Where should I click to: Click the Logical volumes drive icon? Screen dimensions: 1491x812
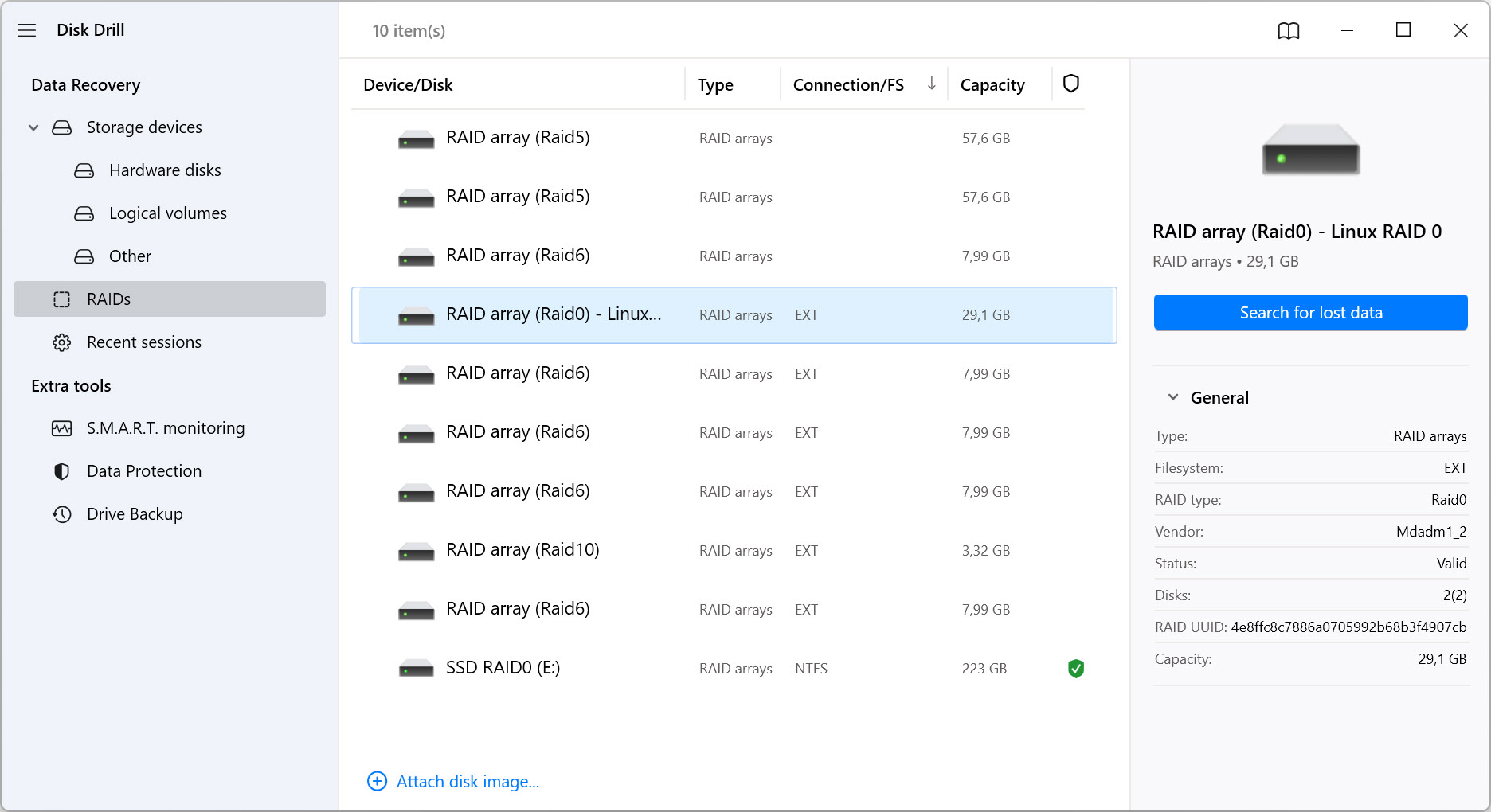(x=84, y=213)
